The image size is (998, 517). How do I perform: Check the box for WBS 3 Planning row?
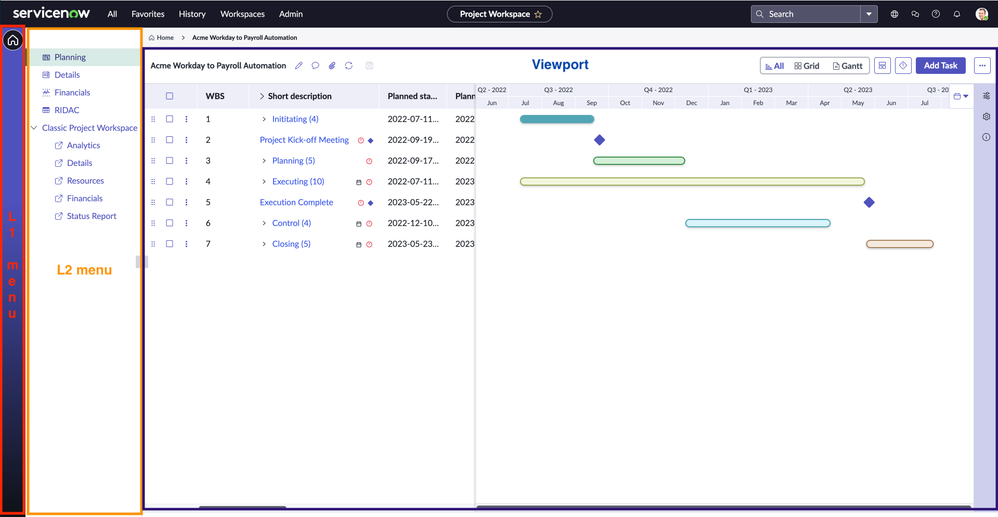pos(169,160)
